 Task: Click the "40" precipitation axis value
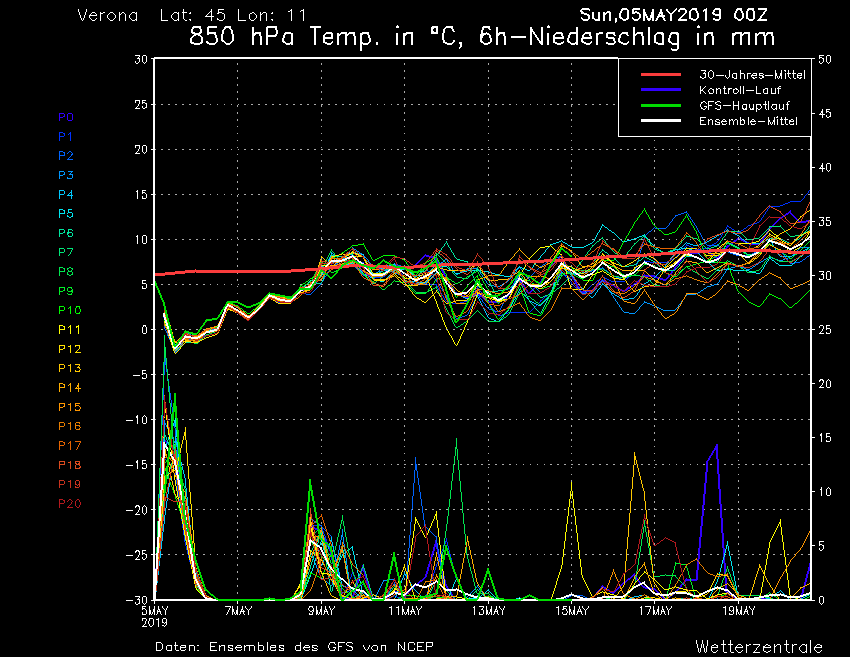pos(825,168)
